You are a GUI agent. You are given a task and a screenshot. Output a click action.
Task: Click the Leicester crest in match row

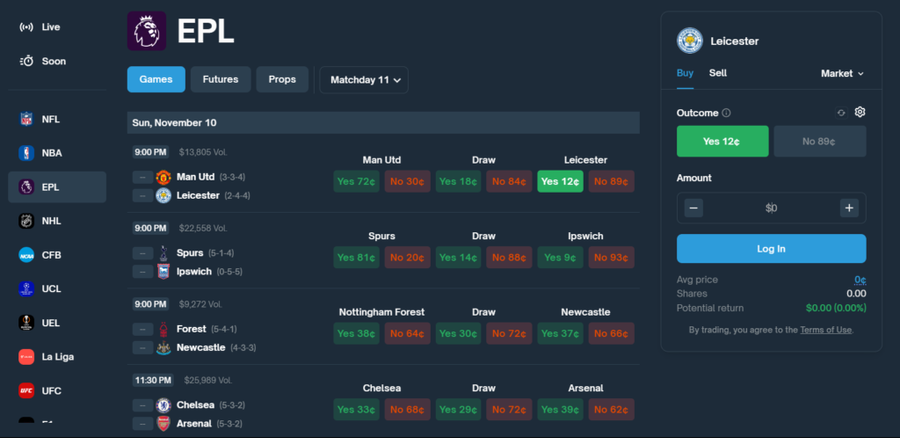click(x=164, y=195)
